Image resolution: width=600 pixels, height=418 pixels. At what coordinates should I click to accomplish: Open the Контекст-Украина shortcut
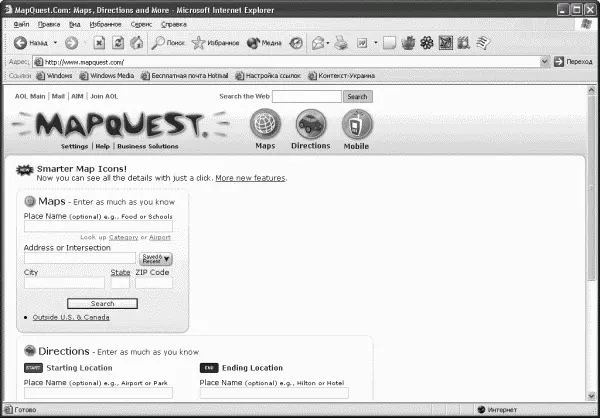pyautogui.click(x=341, y=76)
